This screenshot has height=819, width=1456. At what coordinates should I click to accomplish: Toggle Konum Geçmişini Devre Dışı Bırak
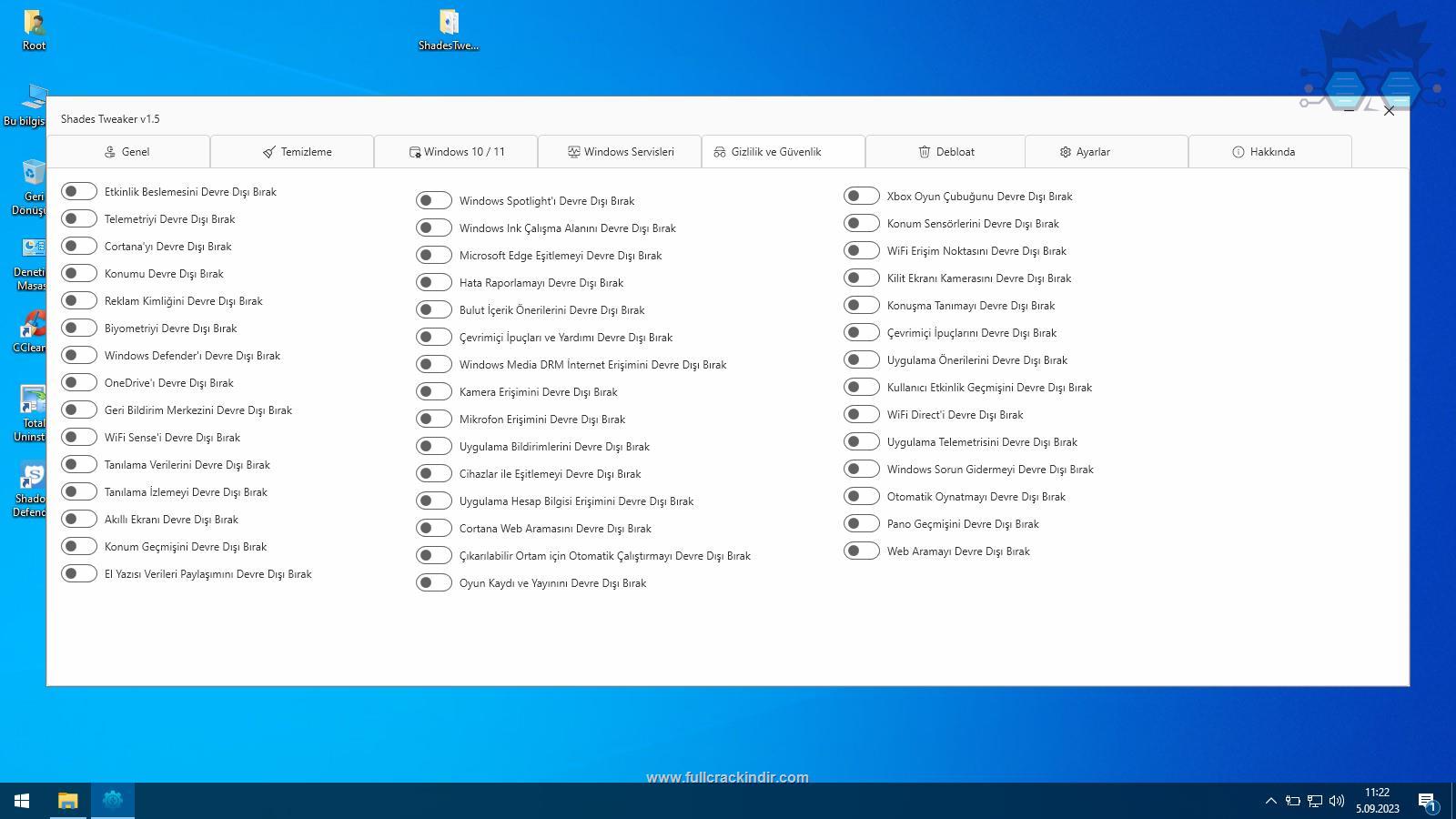79,546
